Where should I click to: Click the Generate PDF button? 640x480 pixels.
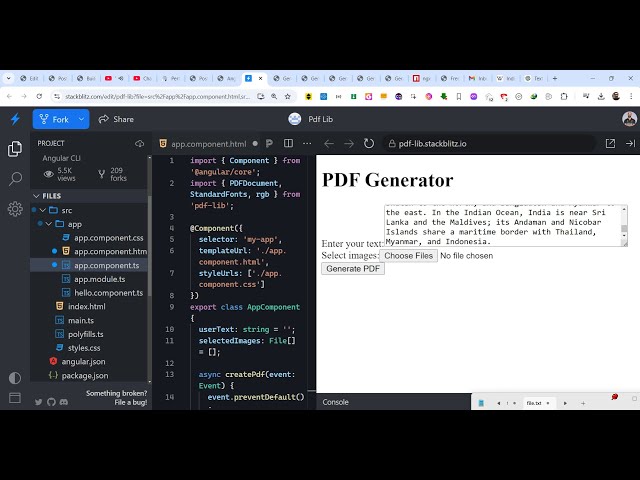pyautogui.click(x=353, y=269)
